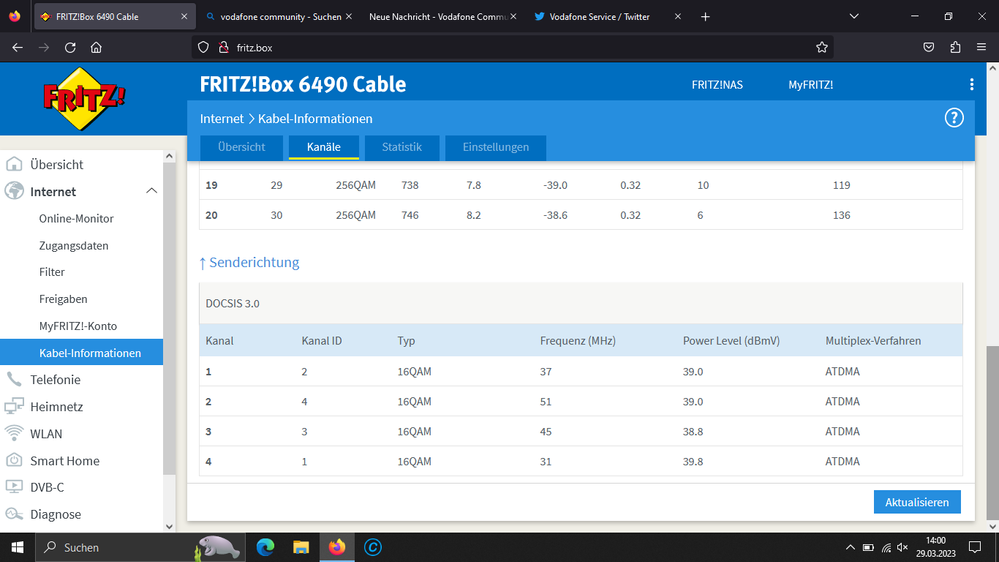Screen dimensions: 999x562
Task: Click the FRITZ! logo
Action: click(x=84, y=99)
